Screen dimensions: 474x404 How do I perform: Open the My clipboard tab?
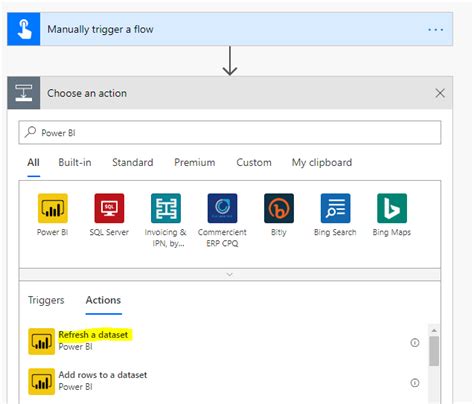click(322, 163)
